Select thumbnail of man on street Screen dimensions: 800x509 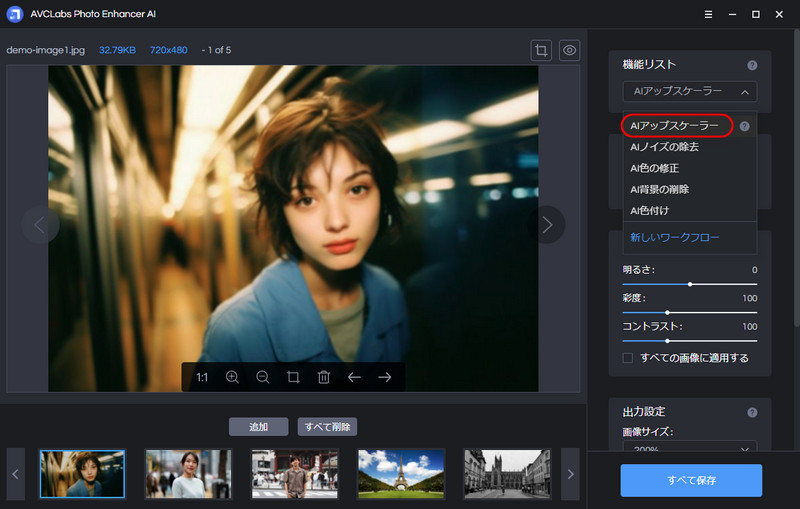tap(294, 474)
